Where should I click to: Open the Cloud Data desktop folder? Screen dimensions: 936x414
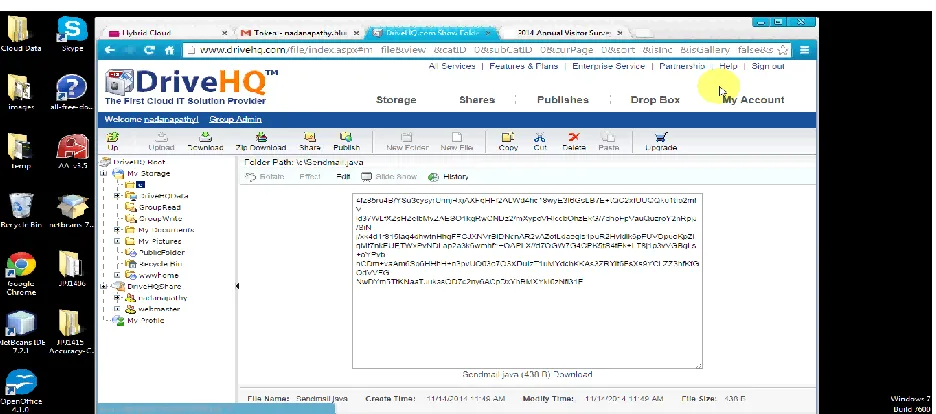coord(21,34)
